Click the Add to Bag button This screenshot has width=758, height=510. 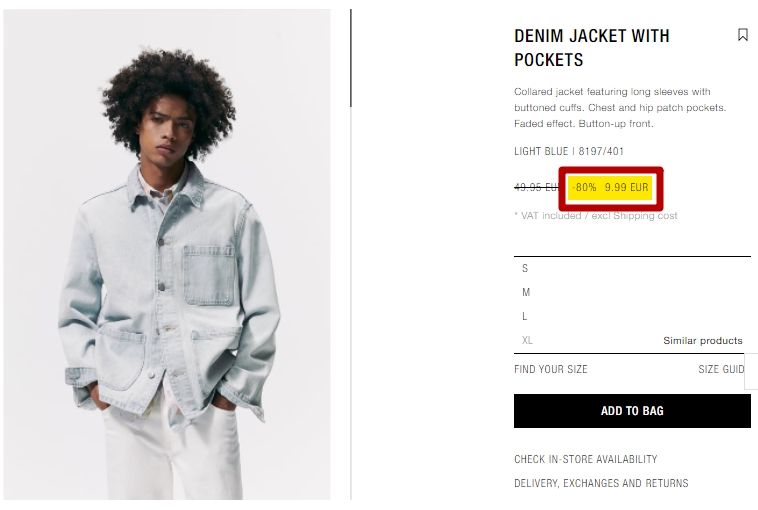pyautogui.click(x=632, y=411)
